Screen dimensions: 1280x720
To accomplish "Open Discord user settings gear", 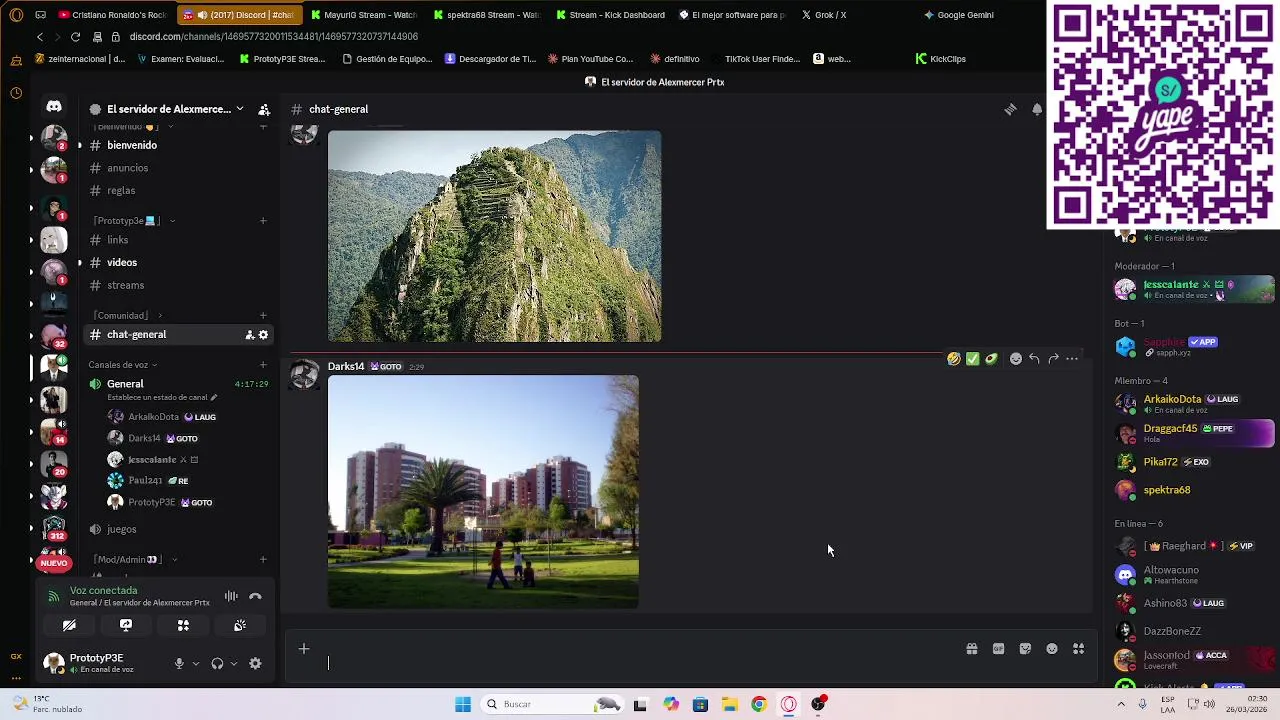I will (x=255, y=663).
